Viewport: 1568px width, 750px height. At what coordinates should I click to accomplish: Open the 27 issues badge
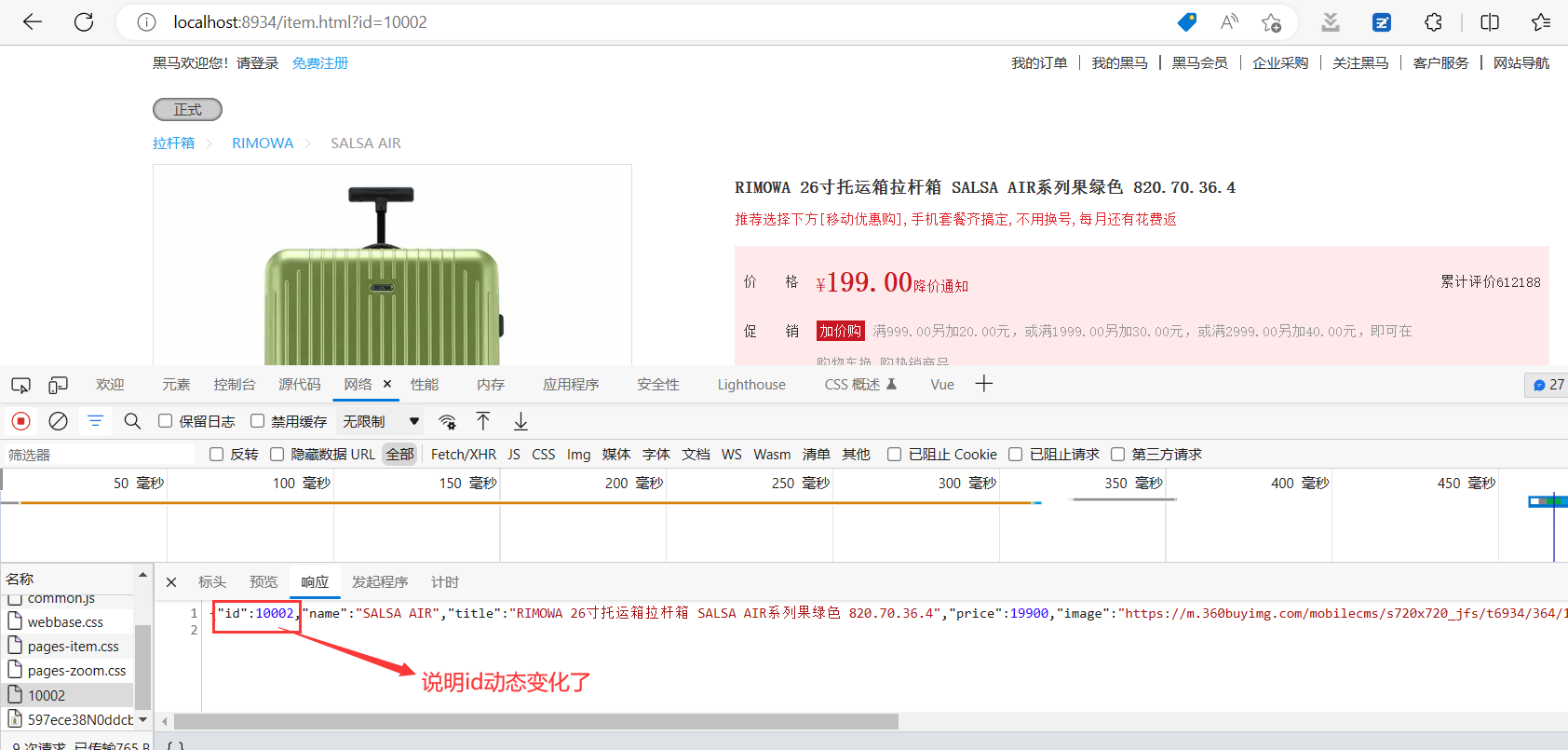click(x=1548, y=385)
